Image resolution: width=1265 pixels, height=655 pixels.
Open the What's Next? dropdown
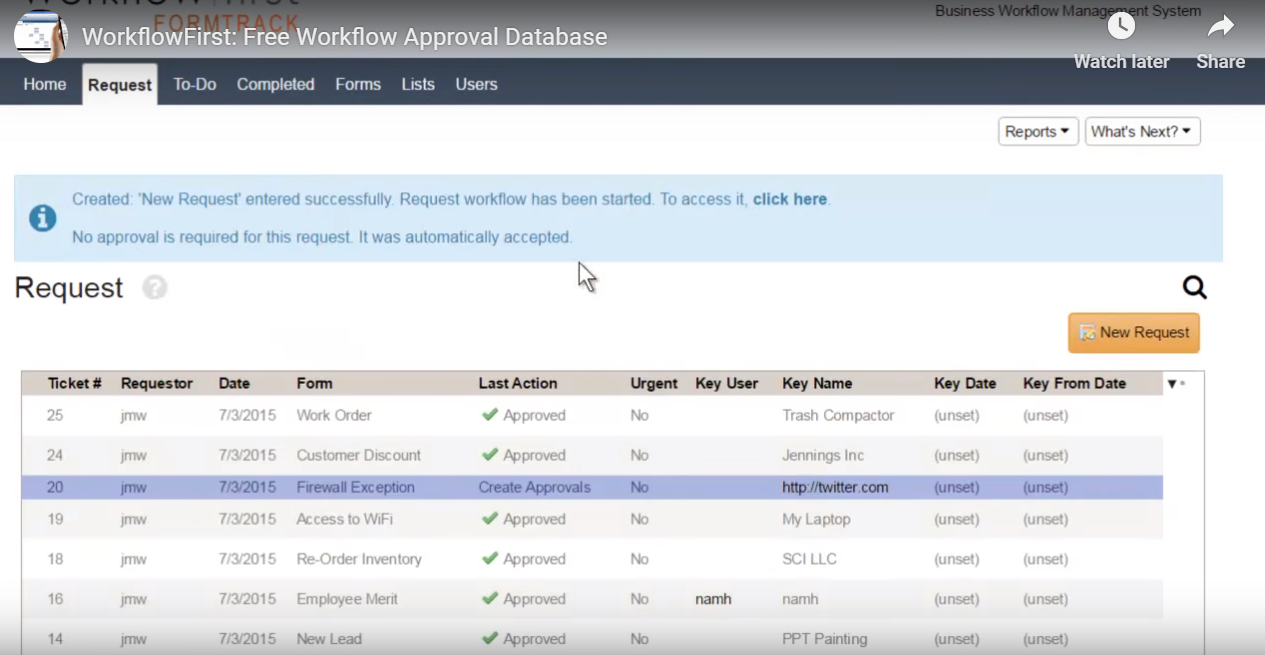pyautogui.click(x=1142, y=131)
